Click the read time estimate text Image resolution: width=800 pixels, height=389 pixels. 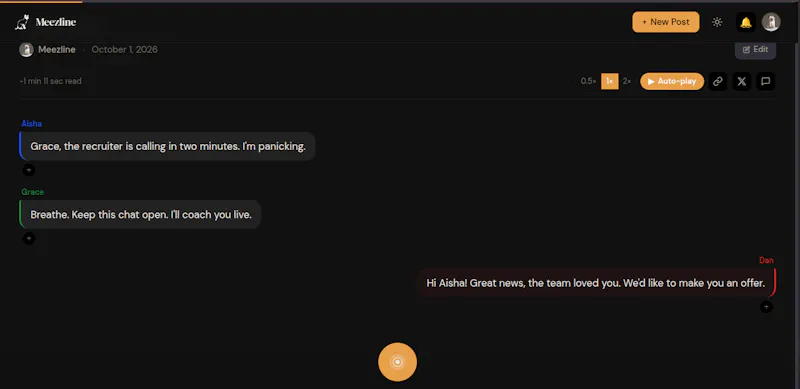pyautogui.click(x=51, y=81)
